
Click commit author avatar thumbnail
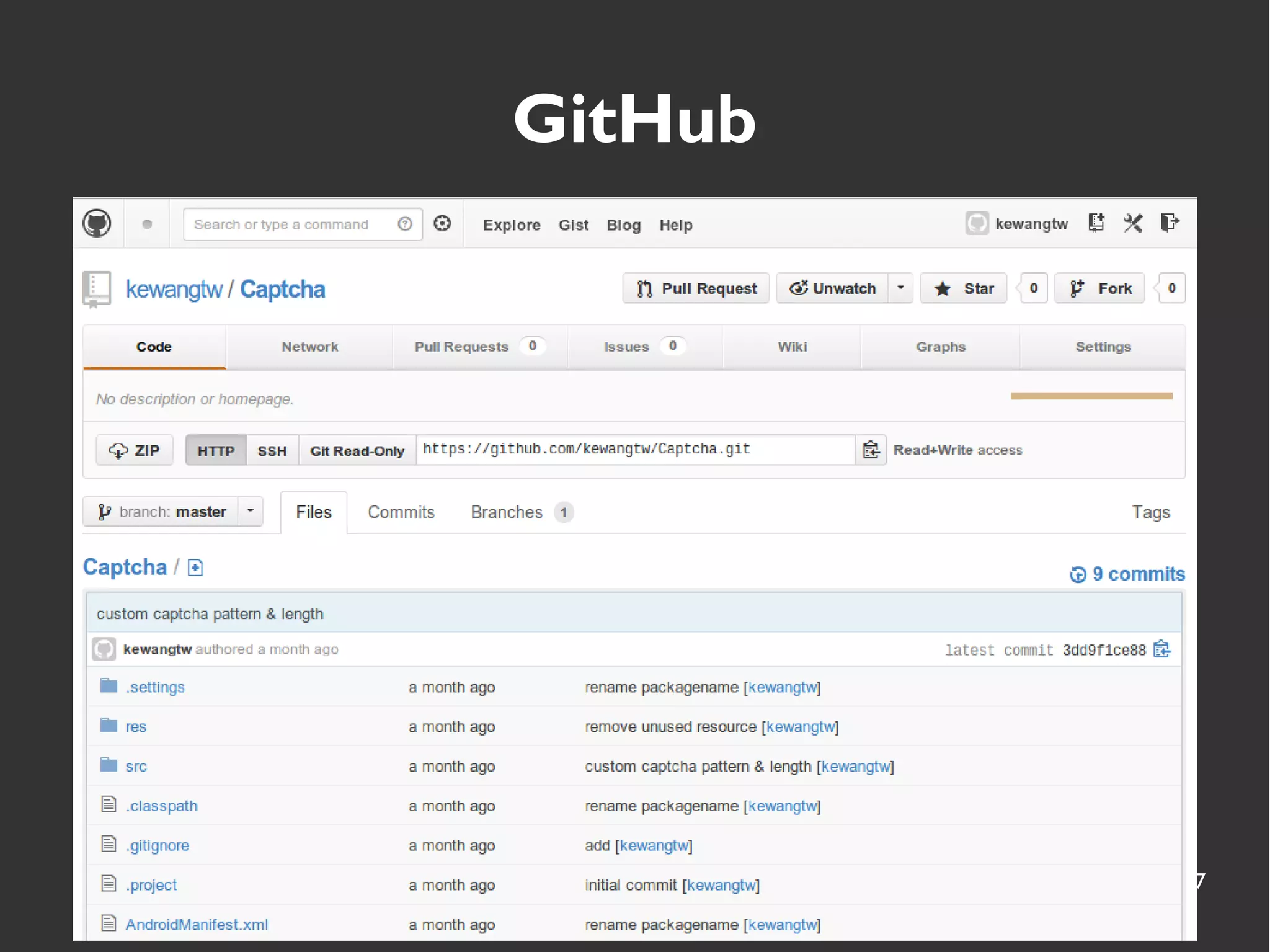104,649
